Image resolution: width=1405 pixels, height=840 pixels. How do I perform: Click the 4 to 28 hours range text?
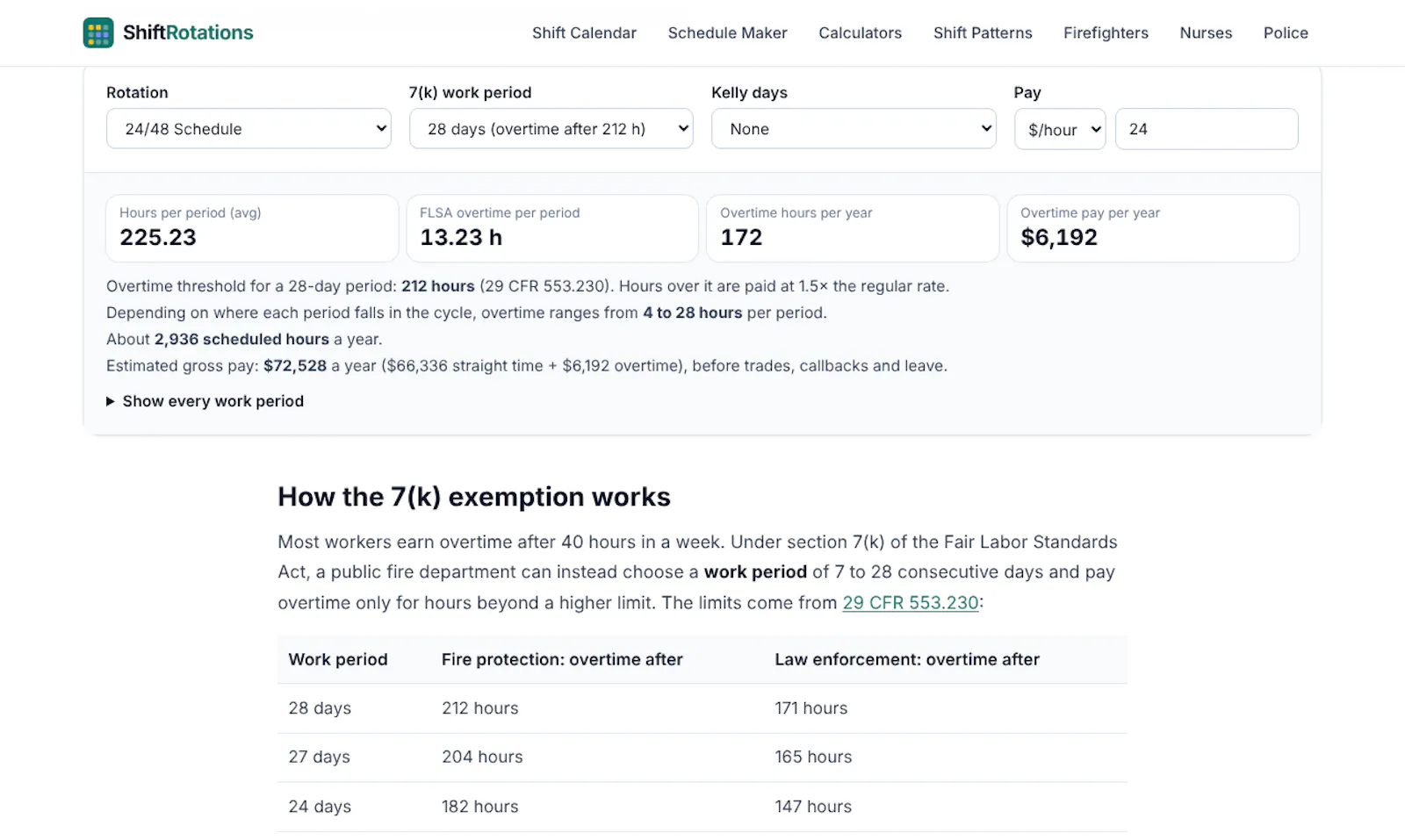pyautogui.click(x=693, y=312)
